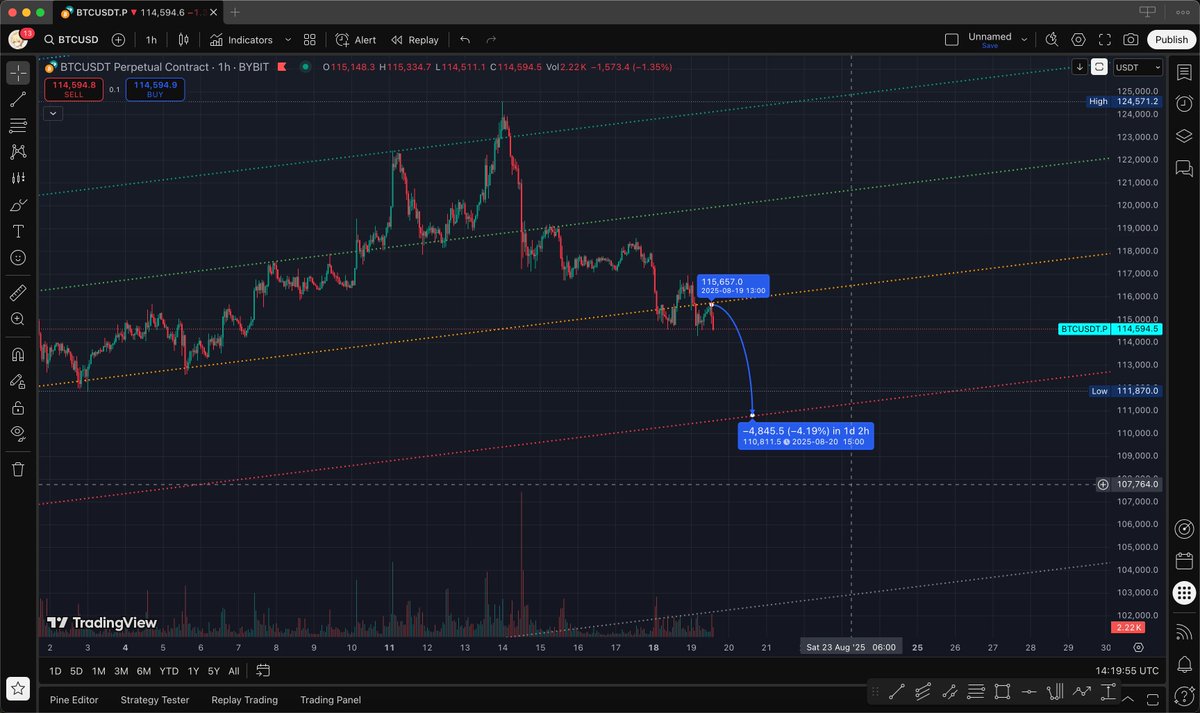This screenshot has width=1200, height=713.
Task: Open the watchlist panel in right sidebar
Action: (1184, 72)
